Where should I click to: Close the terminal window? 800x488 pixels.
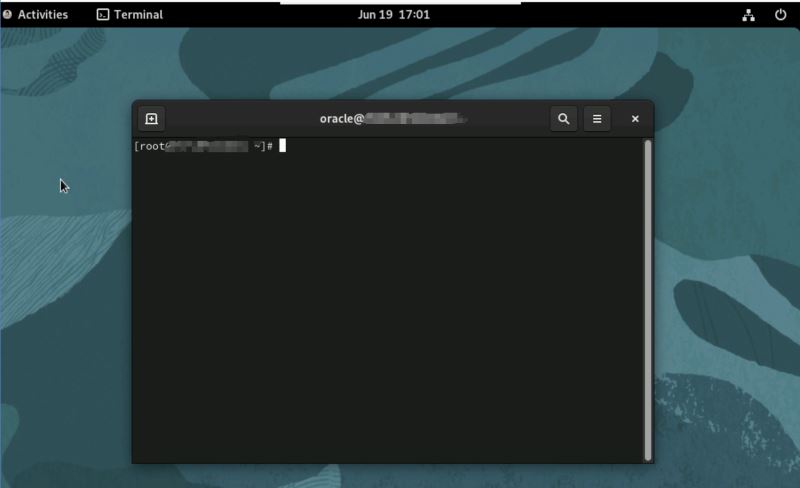(635, 119)
